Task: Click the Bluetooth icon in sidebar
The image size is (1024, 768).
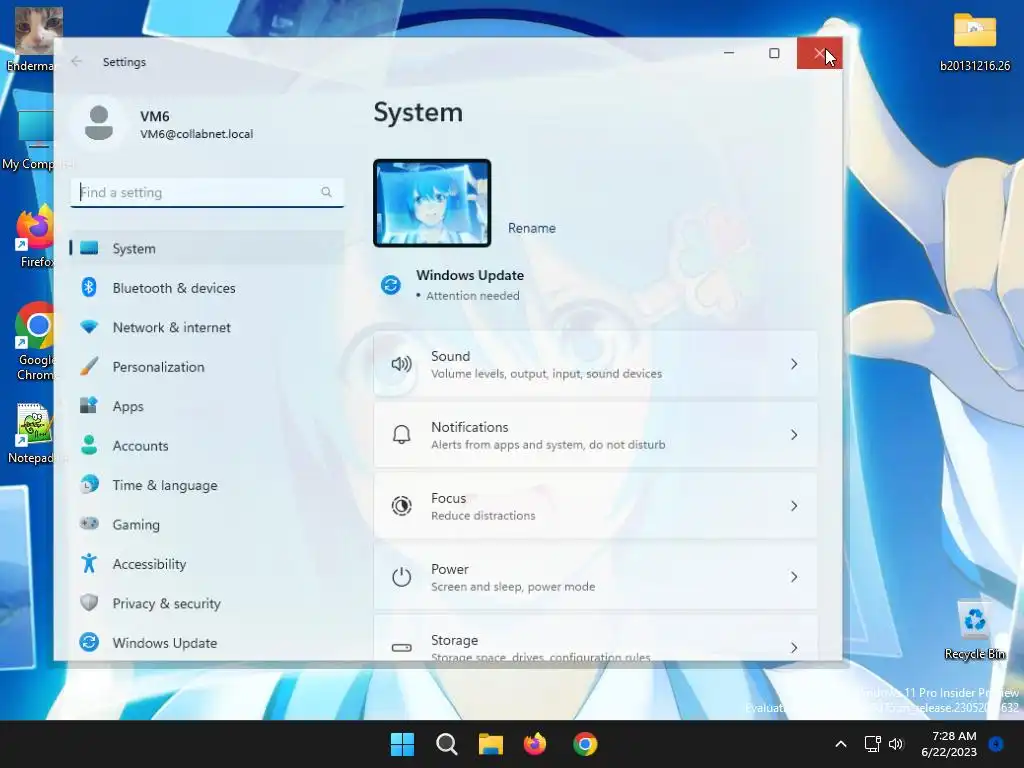Action: click(89, 287)
